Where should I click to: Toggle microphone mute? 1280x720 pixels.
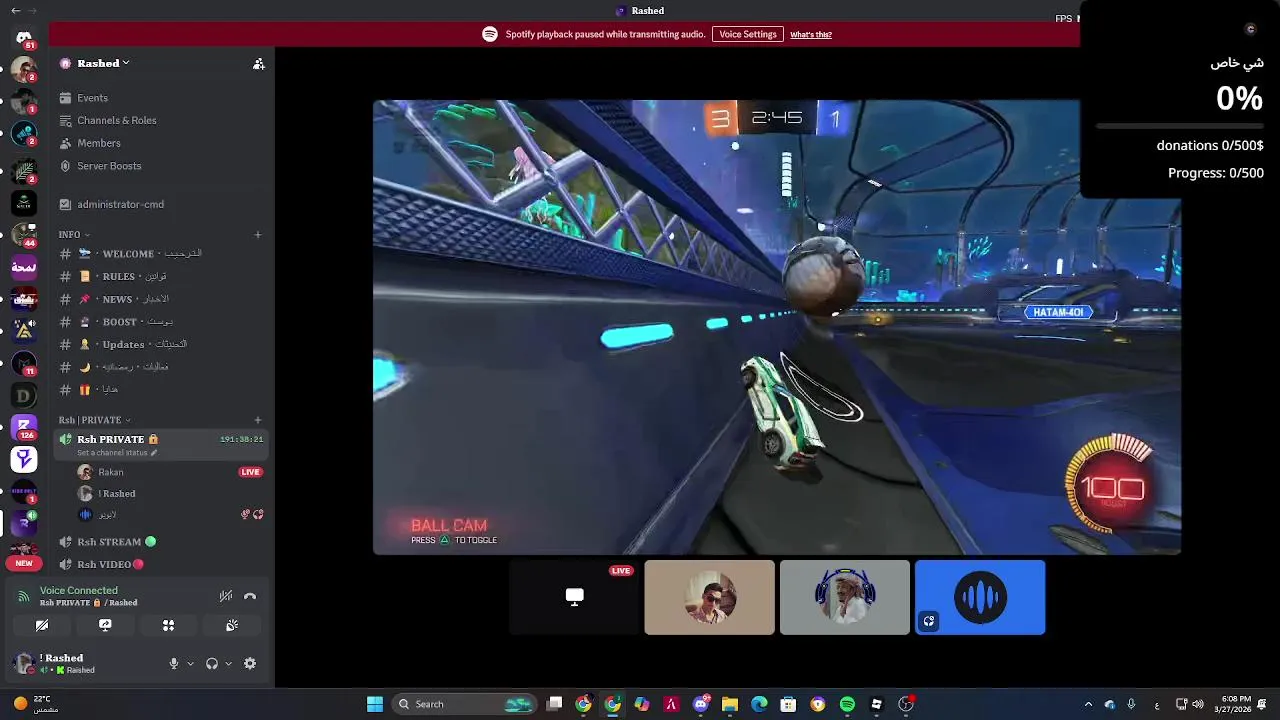[x=174, y=663]
